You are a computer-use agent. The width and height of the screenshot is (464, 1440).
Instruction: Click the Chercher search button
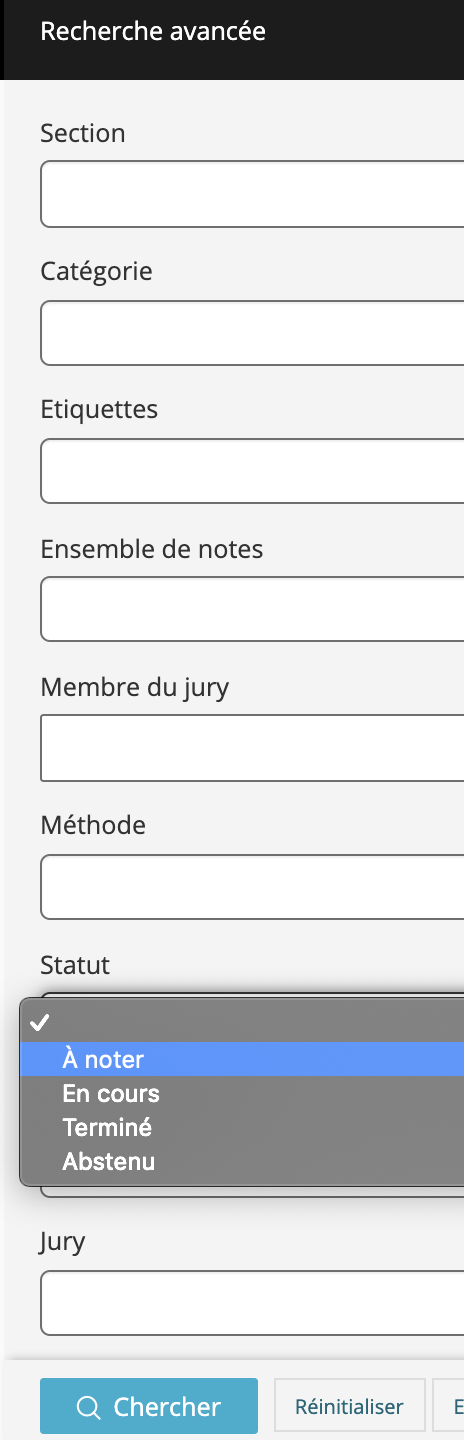(149, 1407)
